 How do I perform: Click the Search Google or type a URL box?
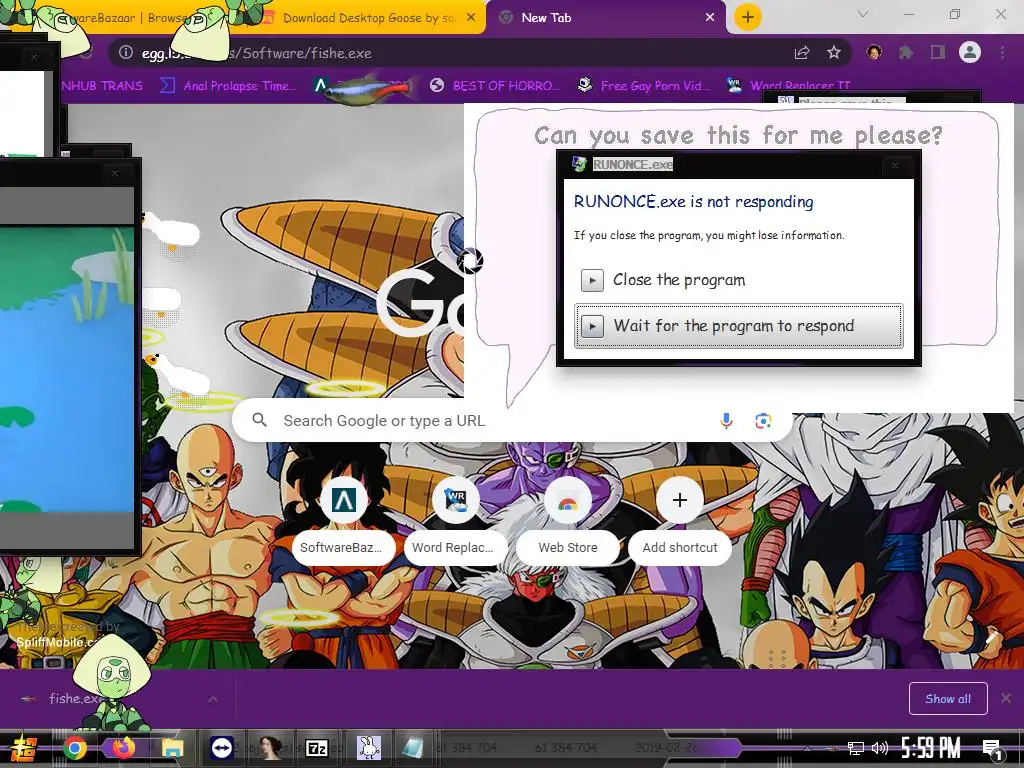(513, 421)
